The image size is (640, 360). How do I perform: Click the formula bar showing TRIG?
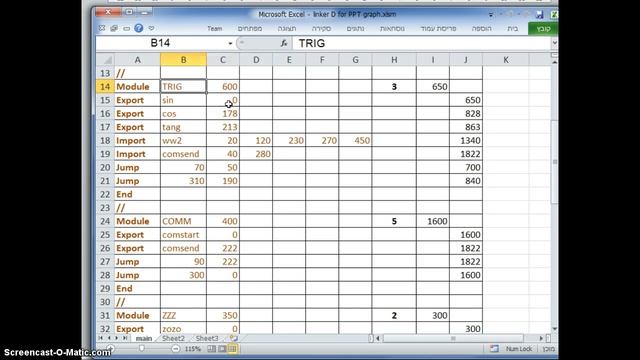(x=422, y=43)
